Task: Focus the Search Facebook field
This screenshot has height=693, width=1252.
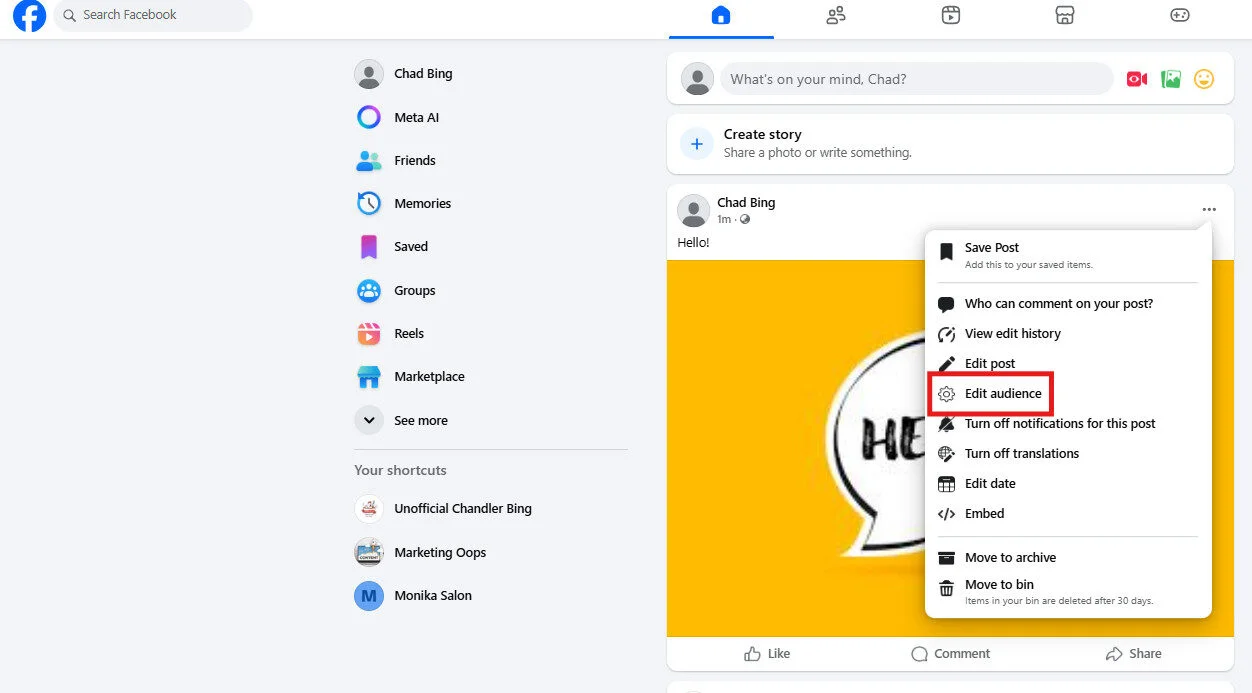Action: click(153, 15)
